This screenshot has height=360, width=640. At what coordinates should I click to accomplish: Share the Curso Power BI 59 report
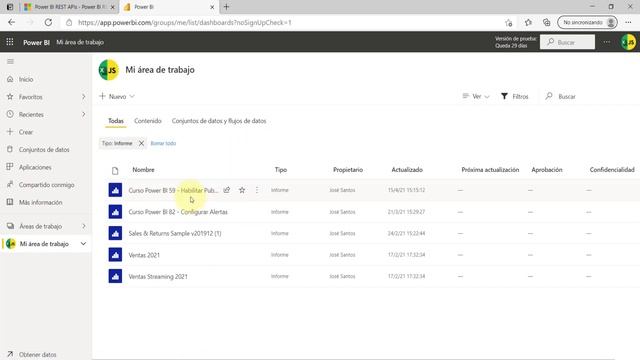227,190
